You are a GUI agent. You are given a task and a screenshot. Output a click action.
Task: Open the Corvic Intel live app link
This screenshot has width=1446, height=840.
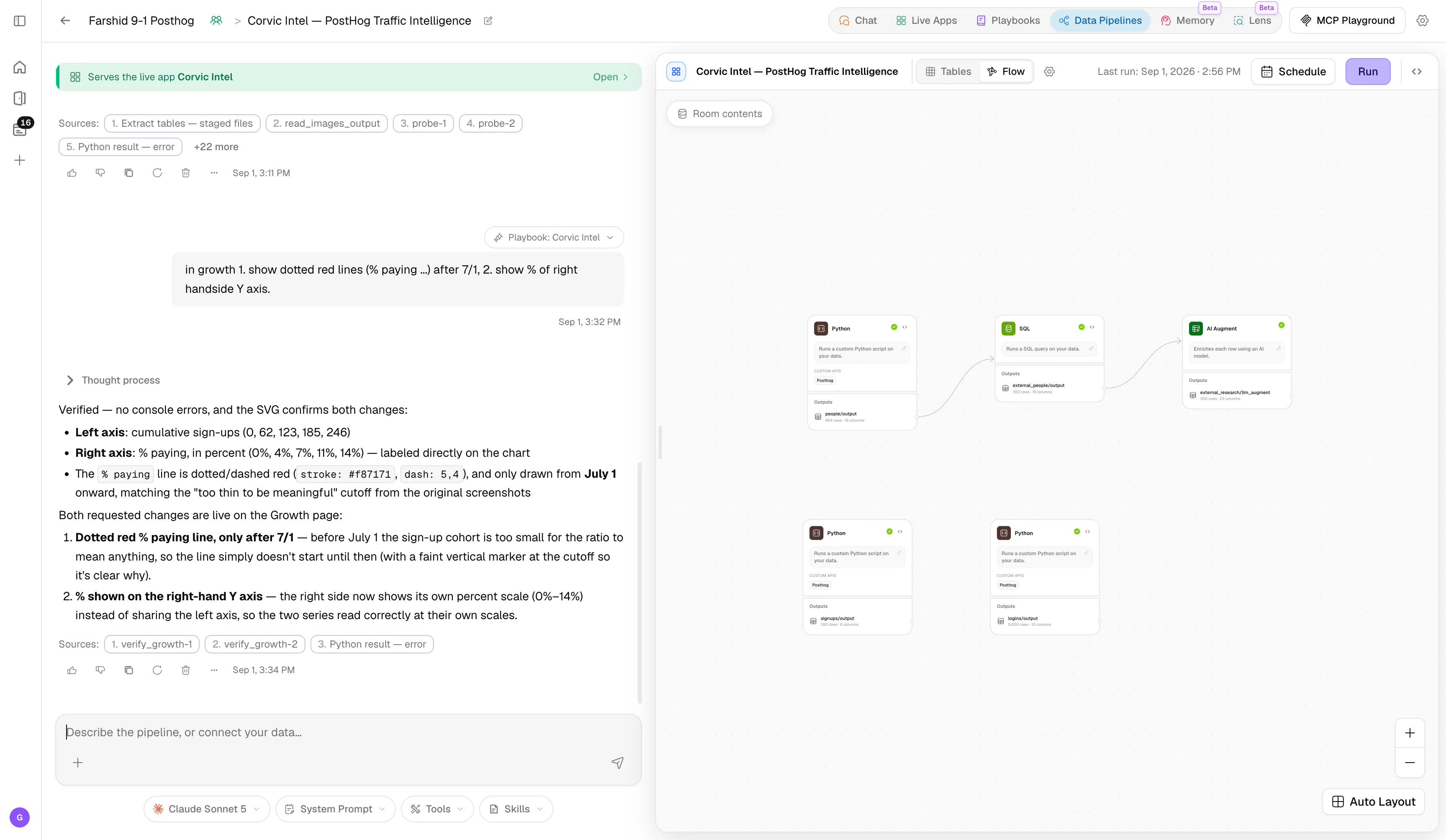coord(610,77)
